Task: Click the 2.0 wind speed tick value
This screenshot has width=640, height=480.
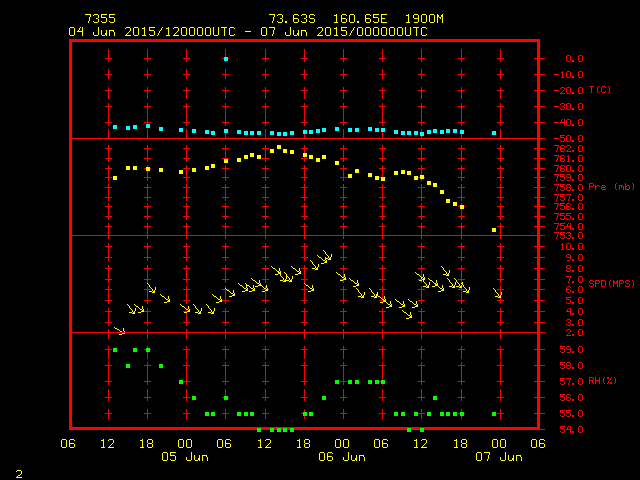Action: coord(574,333)
